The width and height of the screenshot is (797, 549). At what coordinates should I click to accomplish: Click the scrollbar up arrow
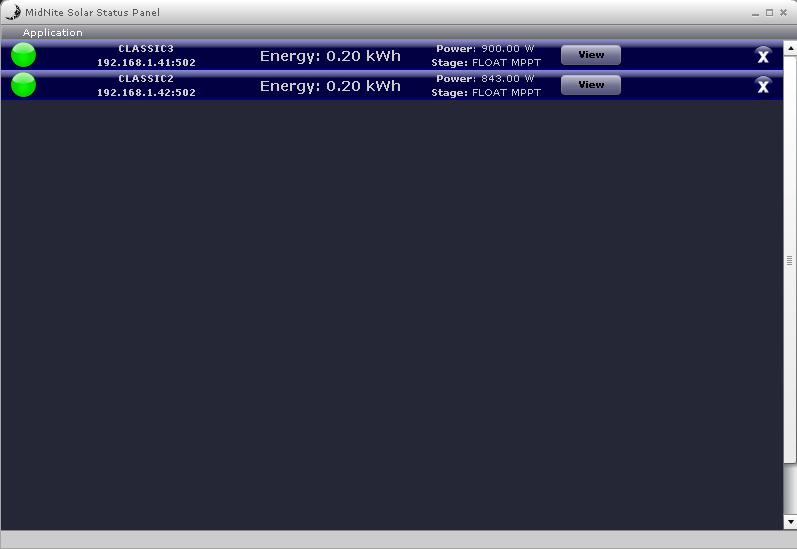[790, 48]
